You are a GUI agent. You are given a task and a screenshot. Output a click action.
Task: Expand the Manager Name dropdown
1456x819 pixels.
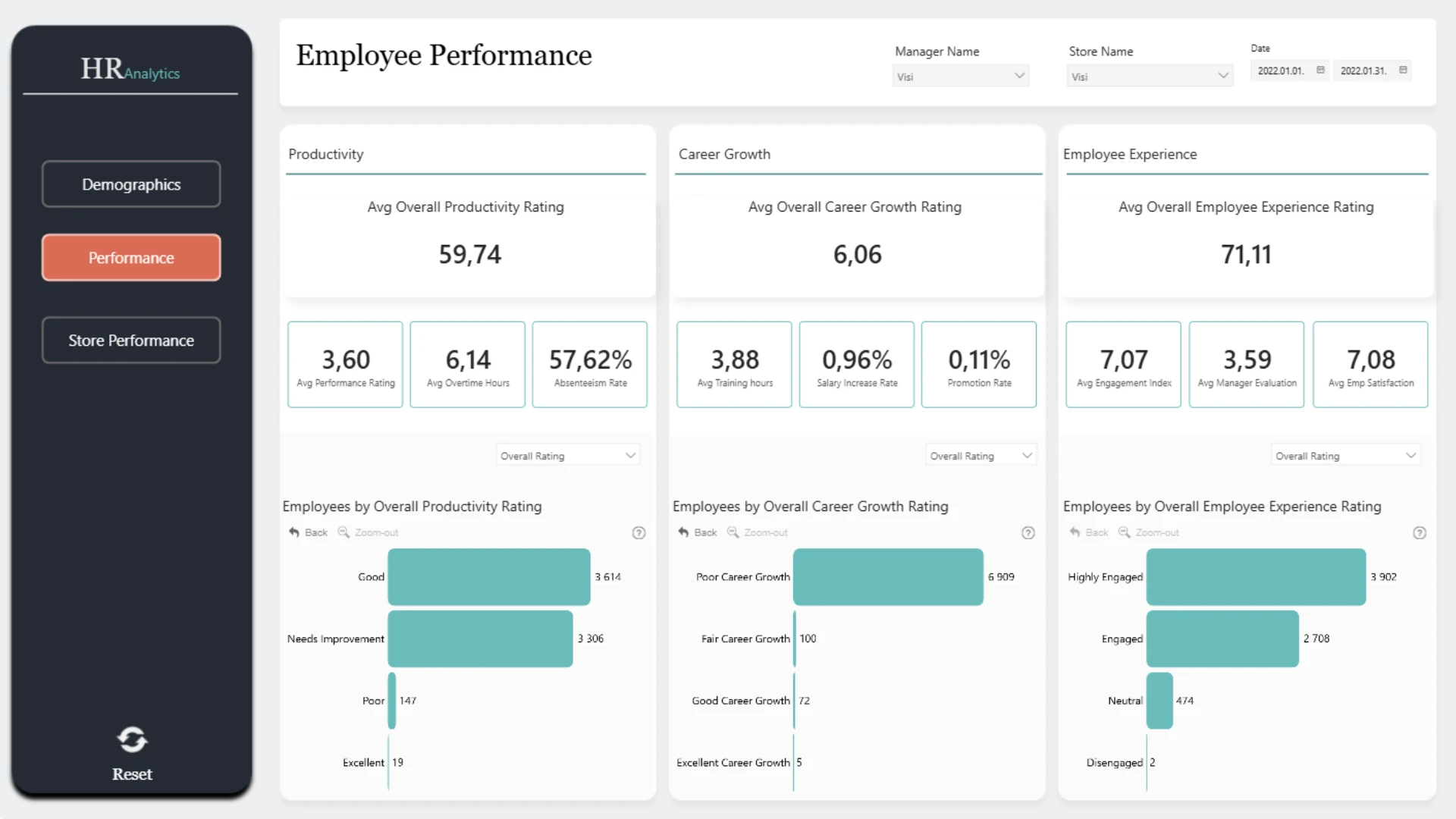(x=960, y=76)
